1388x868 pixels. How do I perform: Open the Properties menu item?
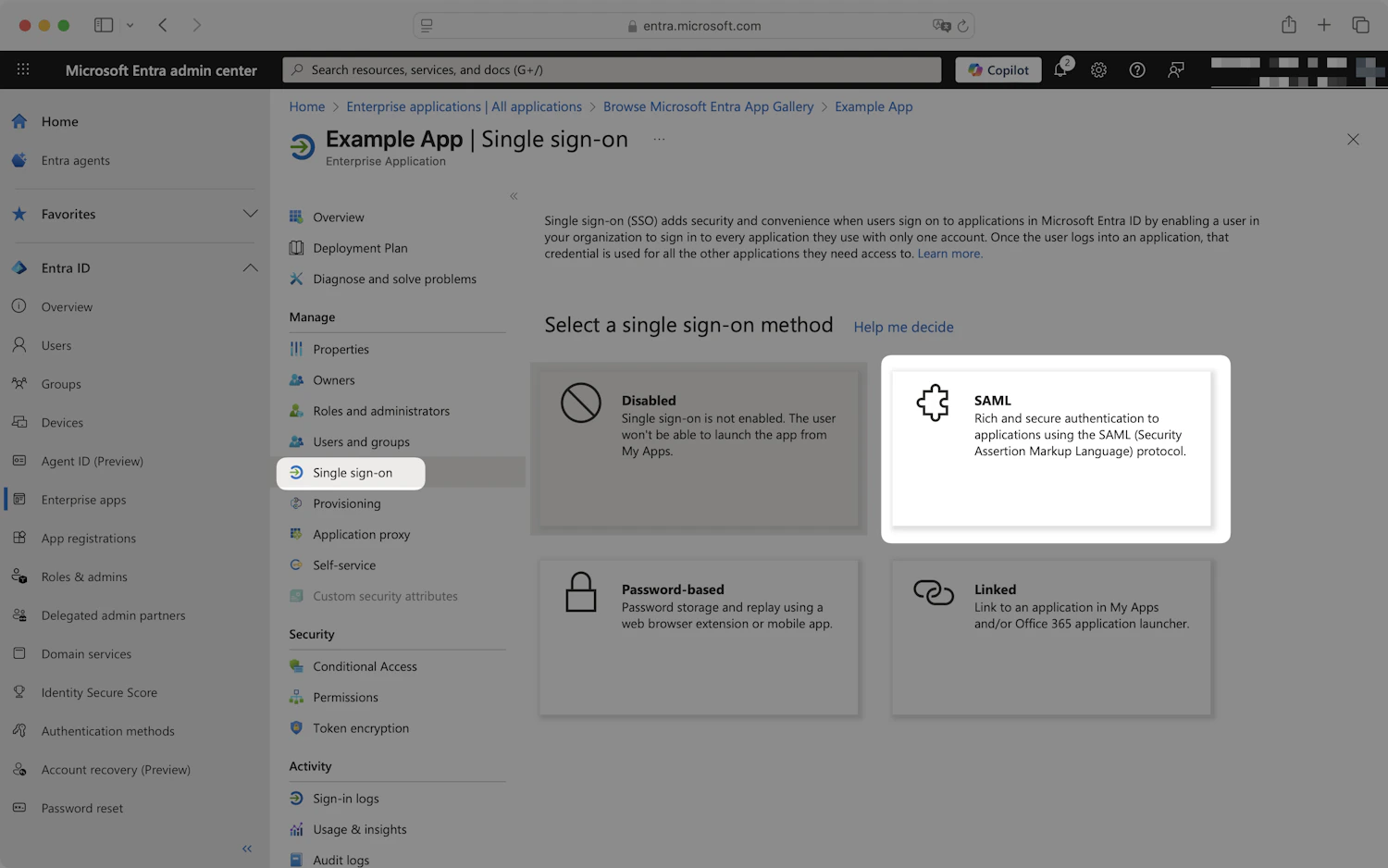341,349
